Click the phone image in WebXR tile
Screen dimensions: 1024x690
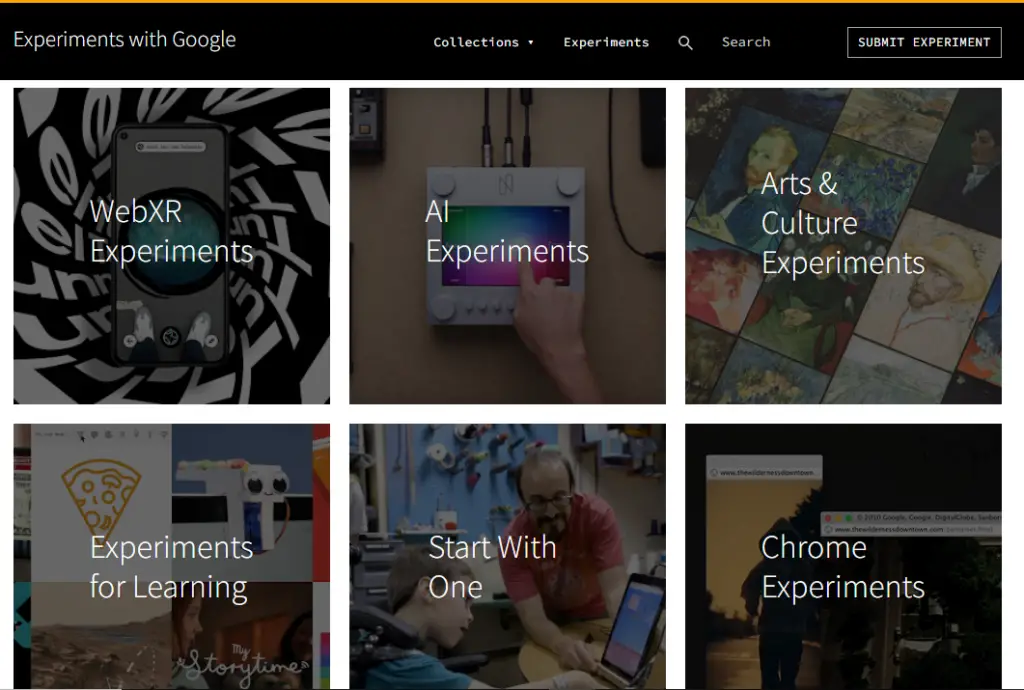pos(171,243)
